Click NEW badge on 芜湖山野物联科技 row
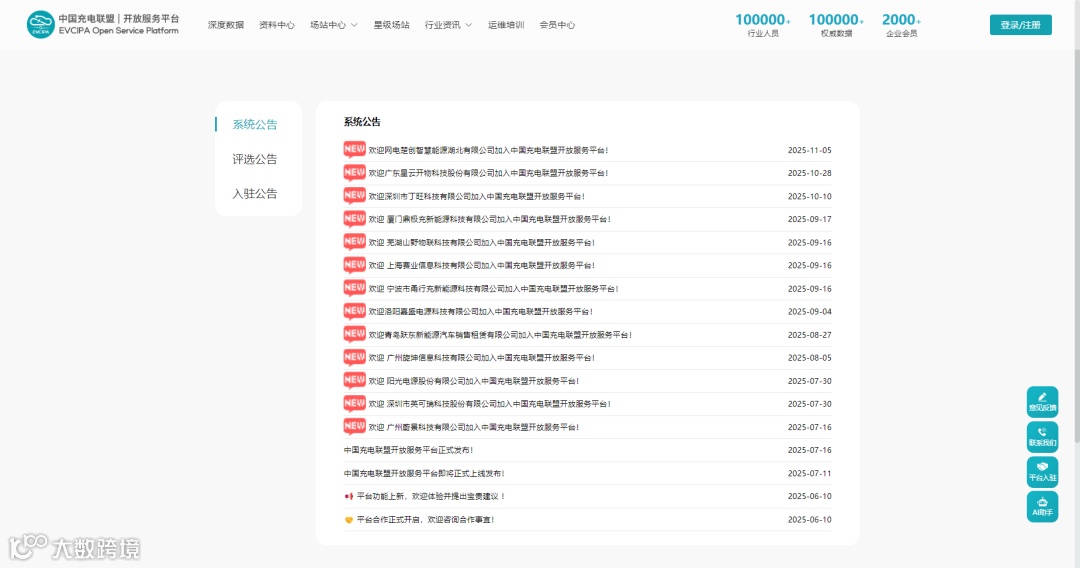 tap(354, 242)
